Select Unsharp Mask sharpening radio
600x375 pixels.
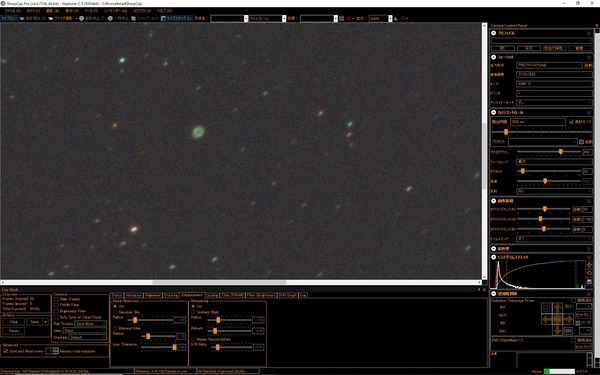click(x=193, y=312)
